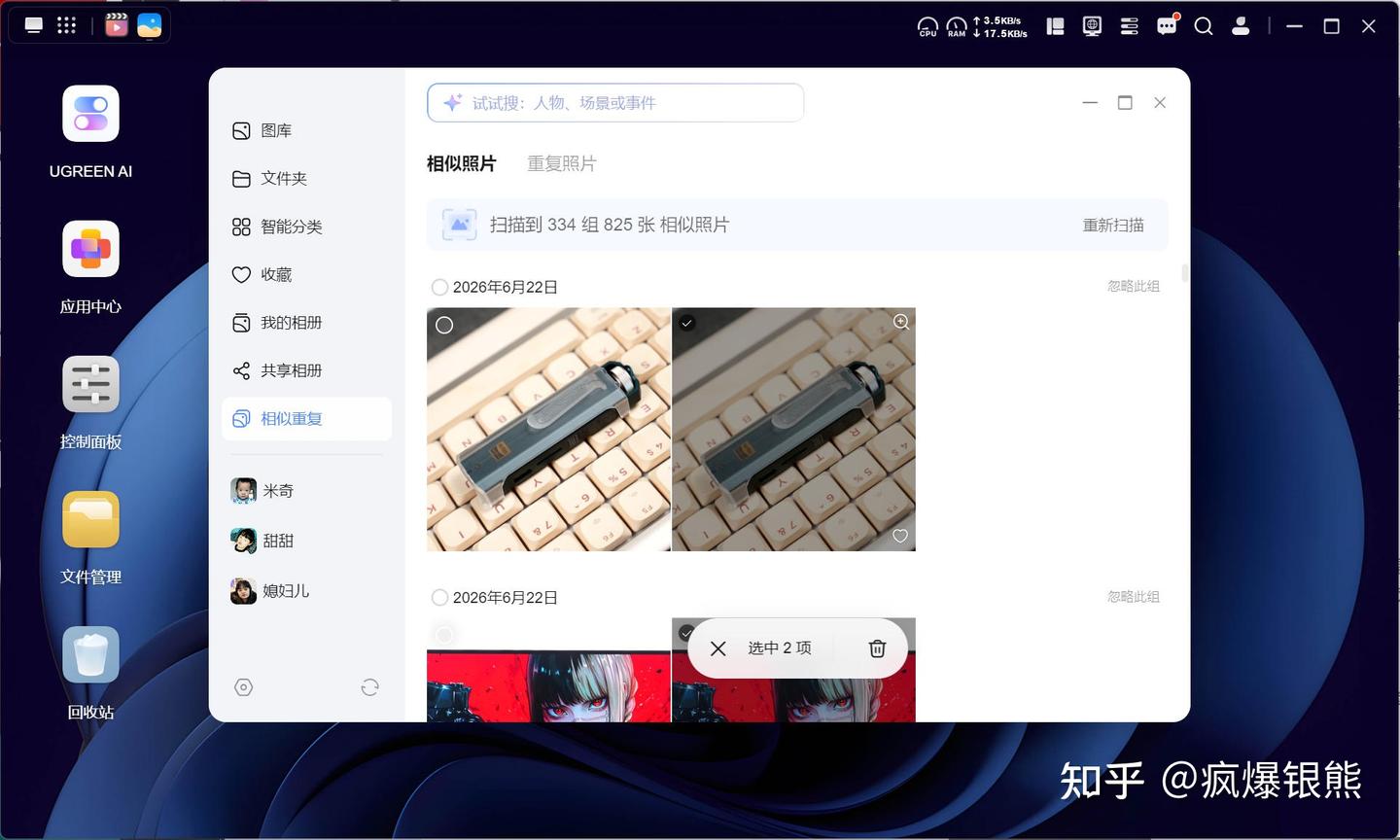This screenshot has width=1400, height=840.
Task: Open 我的相册 in the sidebar
Action: point(306,323)
